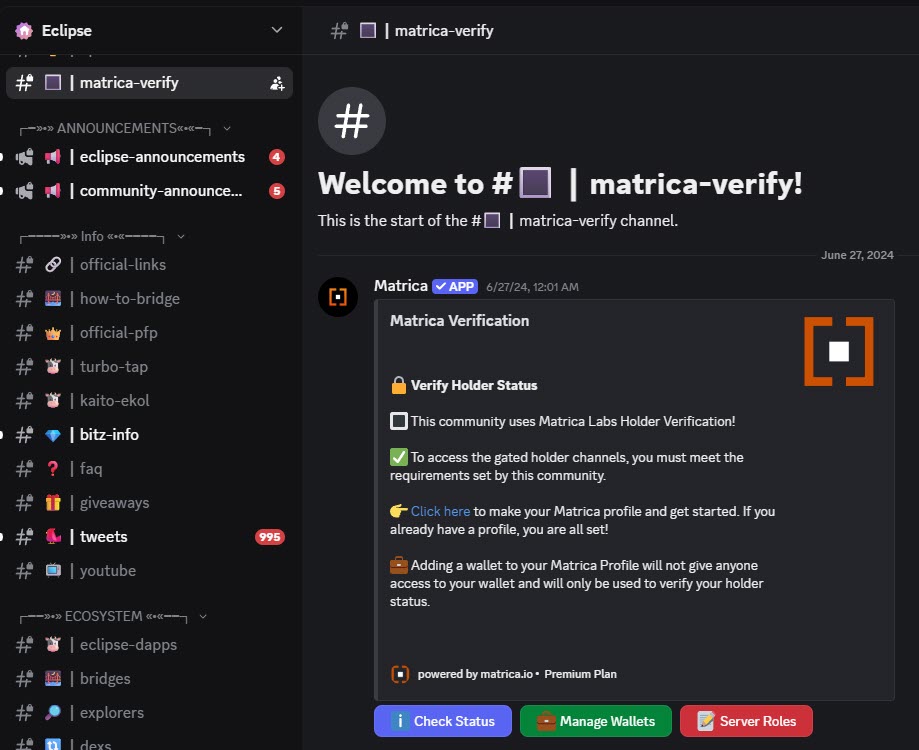Click the 'Verify Holder Status' heading
The width and height of the screenshot is (919, 750).
coord(474,385)
